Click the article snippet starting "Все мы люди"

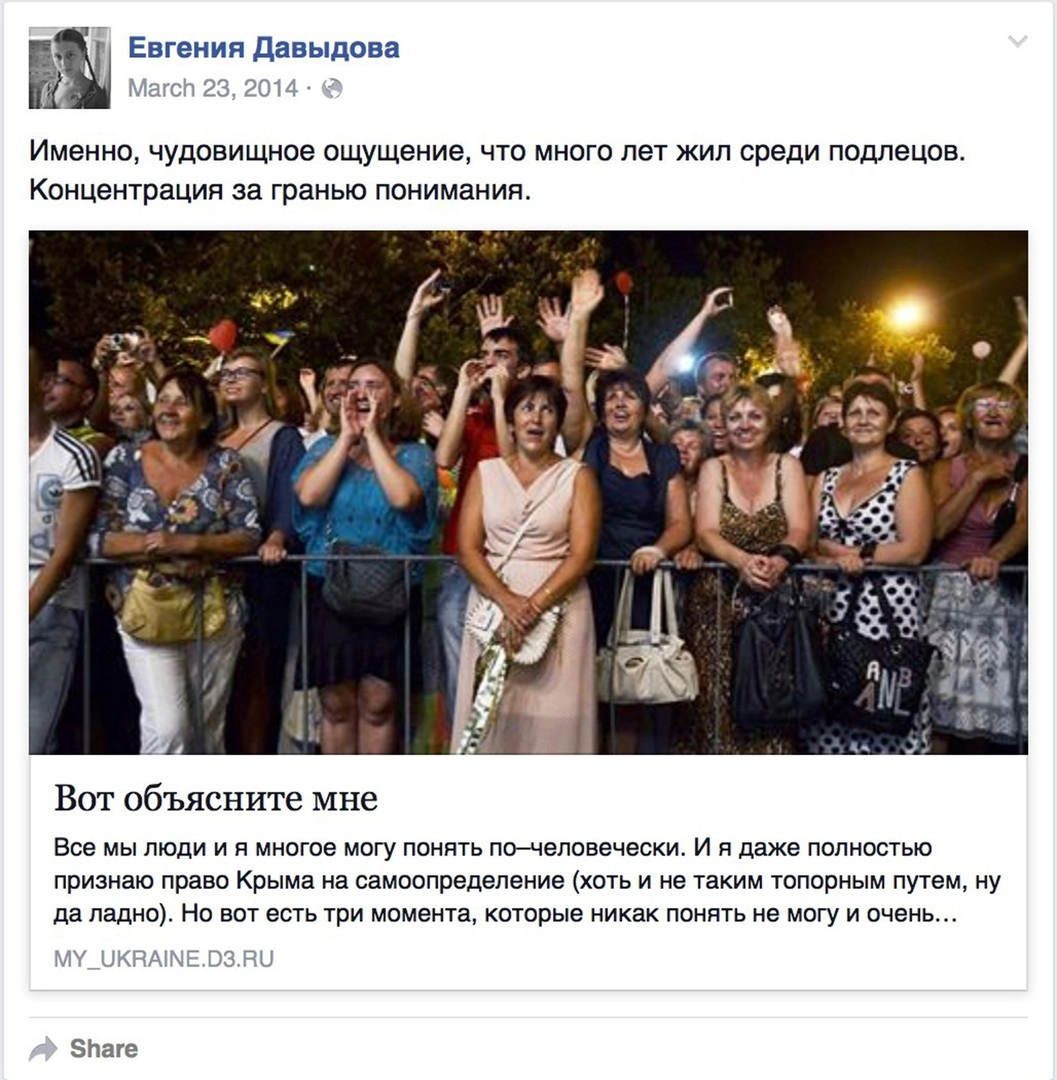click(527, 880)
